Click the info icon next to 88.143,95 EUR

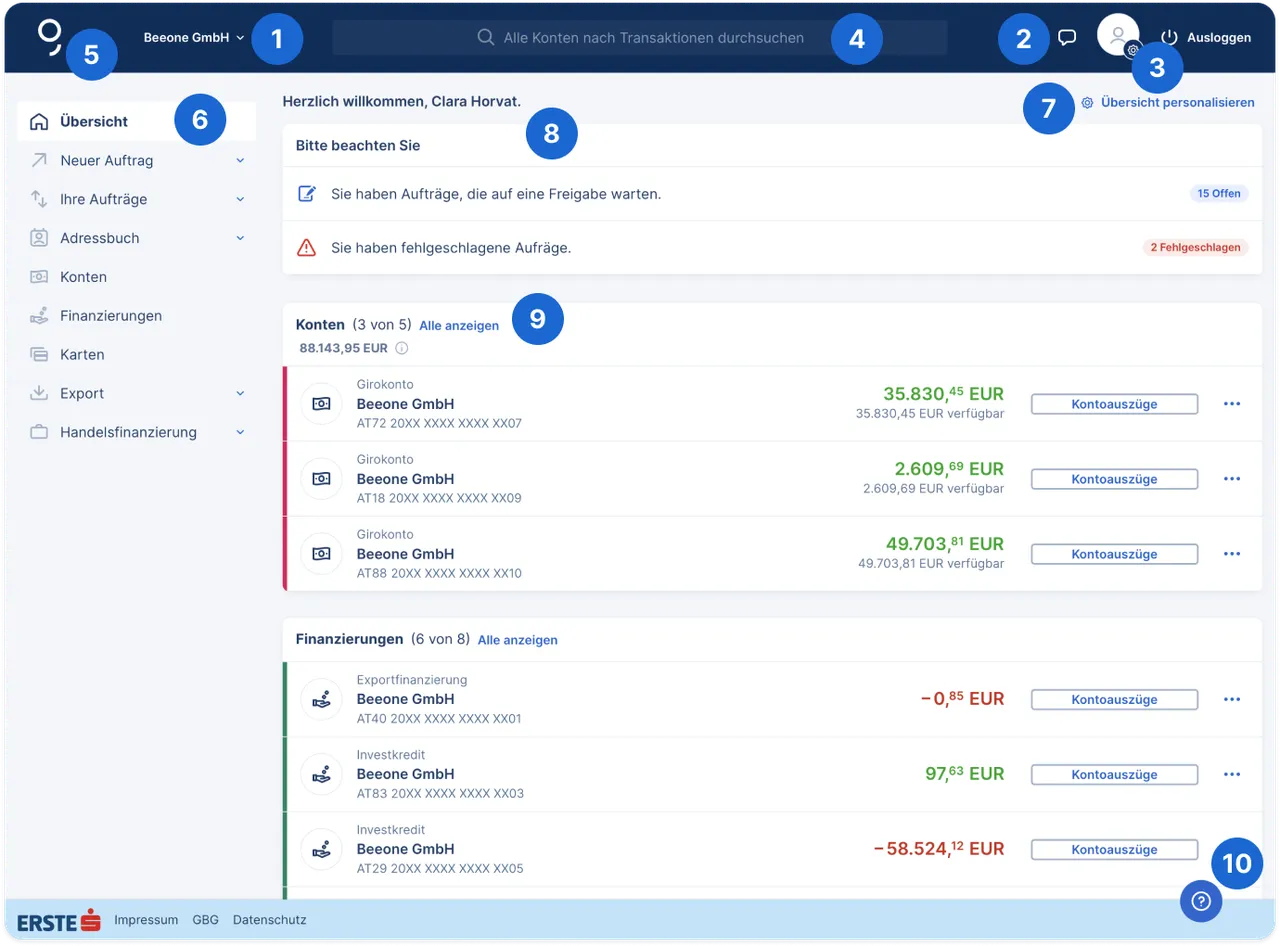(402, 348)
